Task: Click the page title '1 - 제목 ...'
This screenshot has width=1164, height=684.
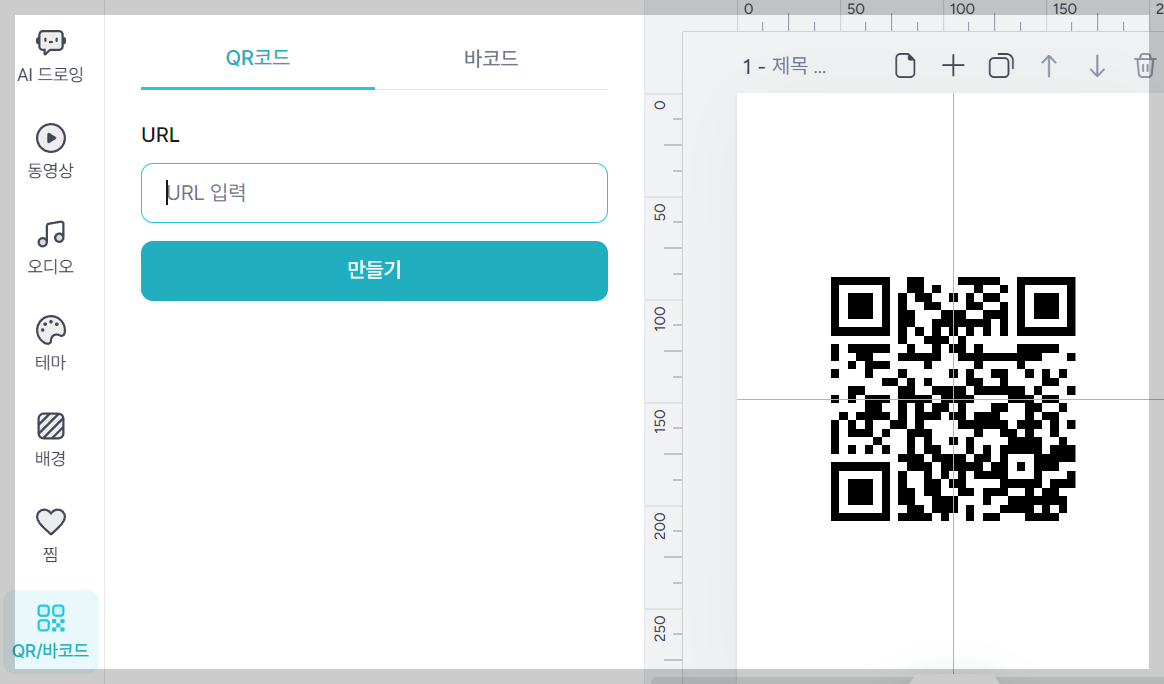Action: [x=784, y=67]
